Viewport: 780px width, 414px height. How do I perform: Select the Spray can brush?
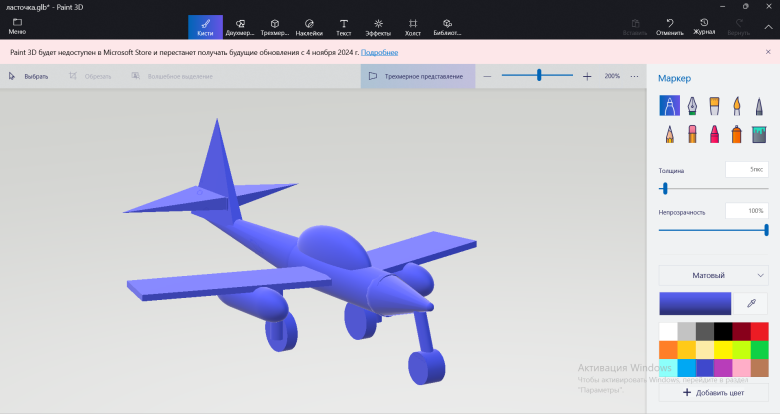738,133
